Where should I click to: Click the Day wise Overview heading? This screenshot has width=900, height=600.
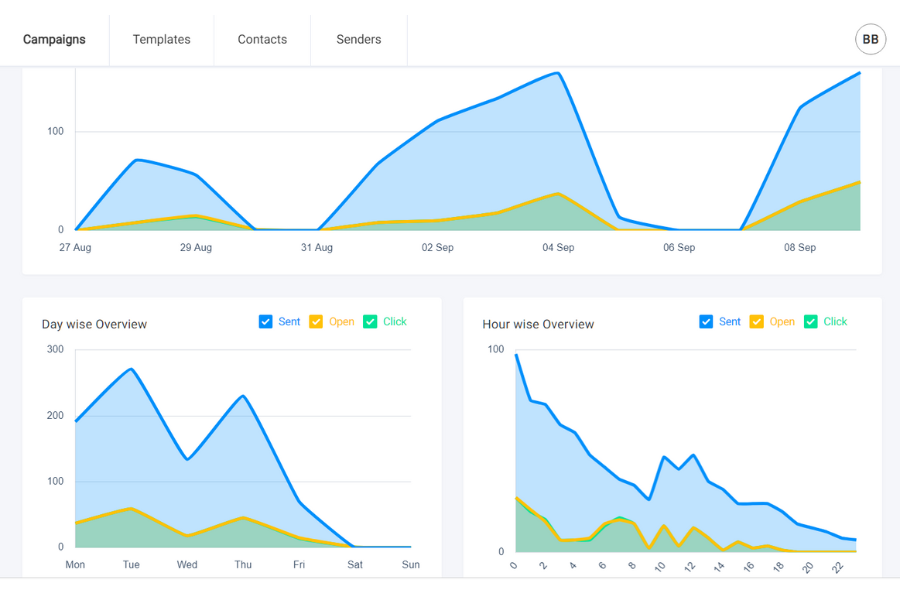(x=94, y=324)
